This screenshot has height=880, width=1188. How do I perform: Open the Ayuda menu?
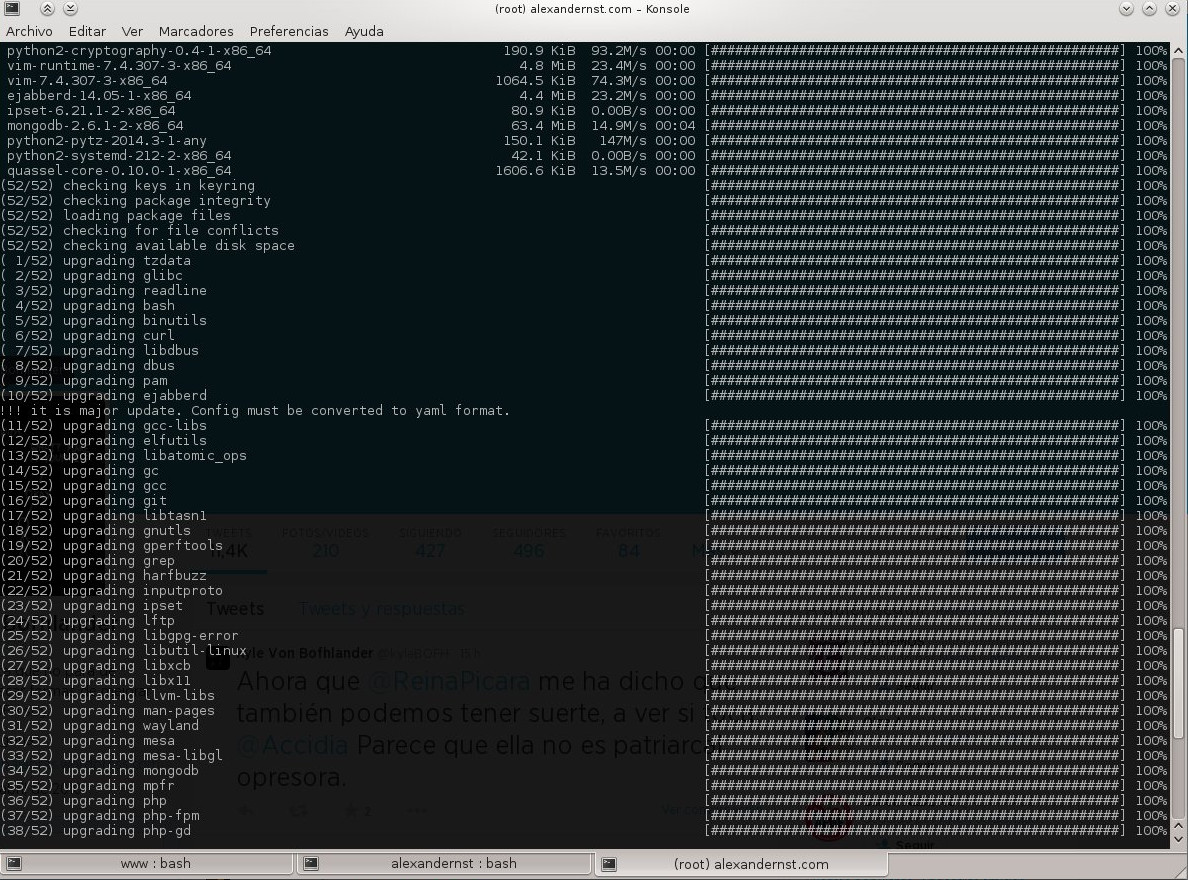click(x=364, y=31)
